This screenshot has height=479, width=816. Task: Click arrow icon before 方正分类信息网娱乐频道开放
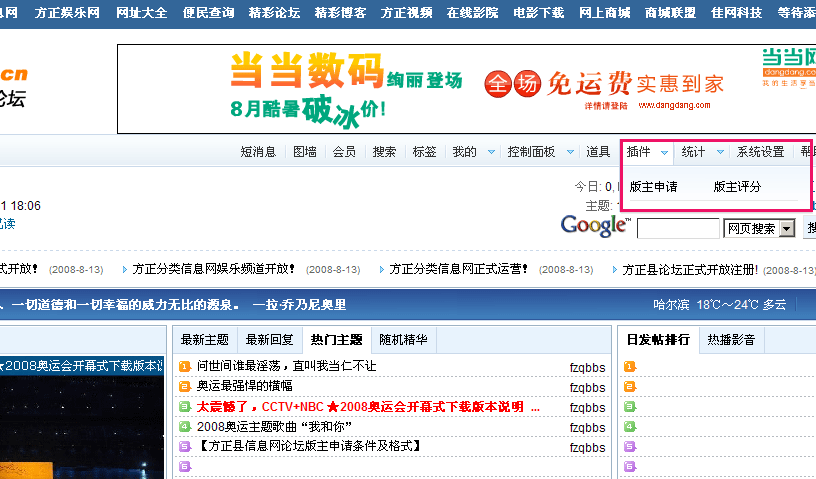coord(124,270)
